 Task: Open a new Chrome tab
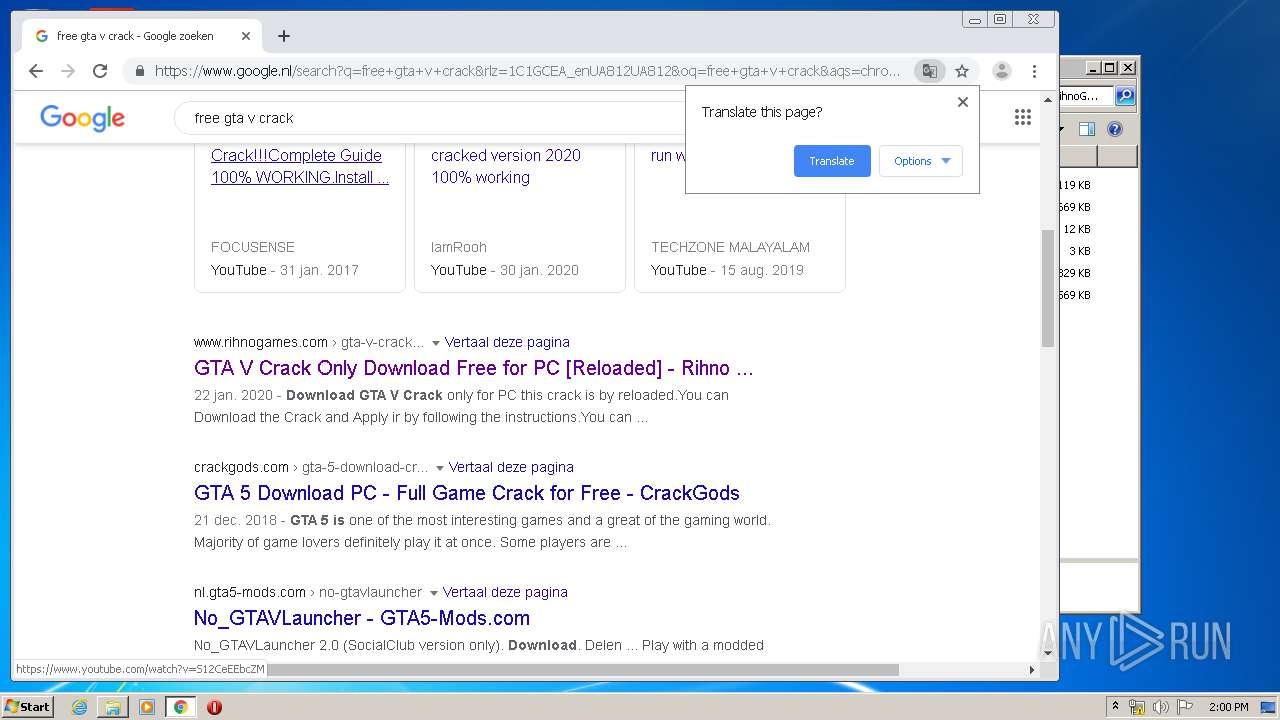284,36
